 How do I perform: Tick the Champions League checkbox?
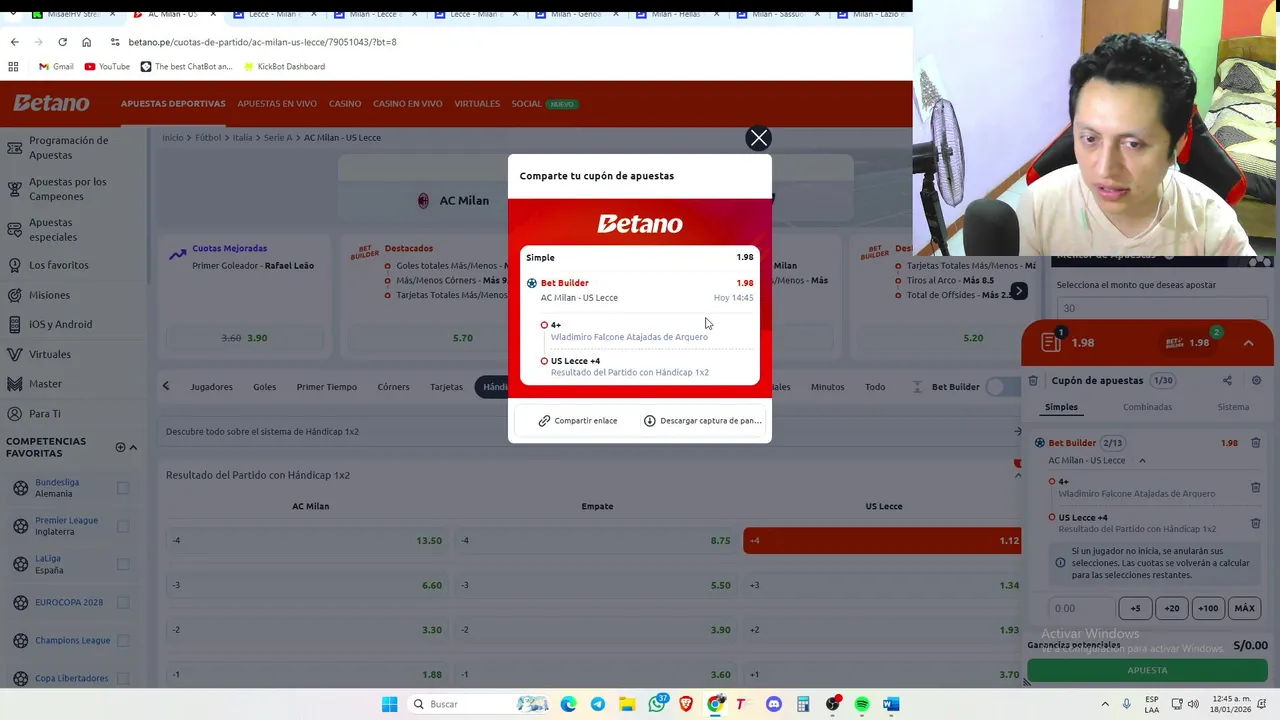[123, 641]
